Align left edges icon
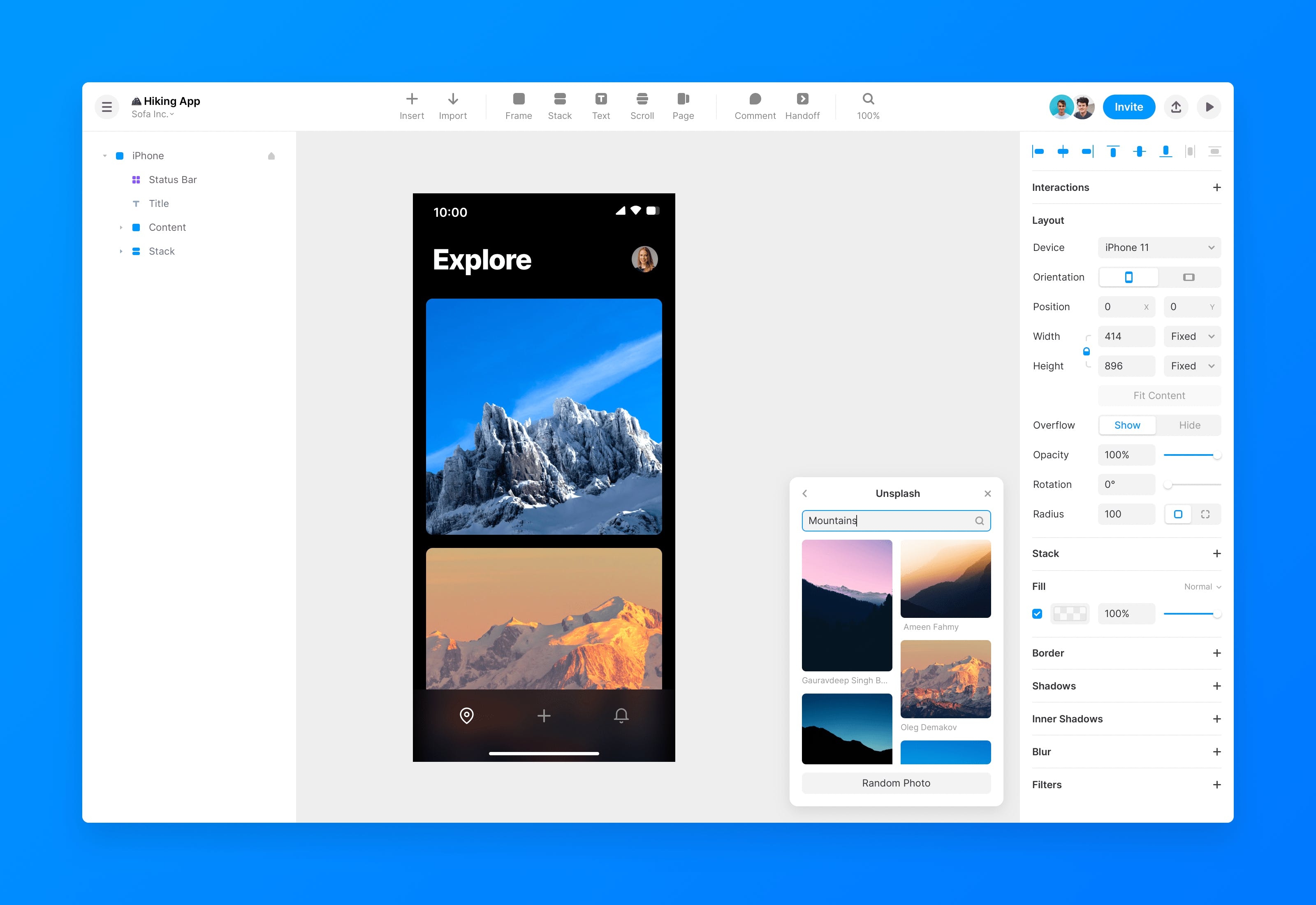1316x905 pixels. point(1038,151)
